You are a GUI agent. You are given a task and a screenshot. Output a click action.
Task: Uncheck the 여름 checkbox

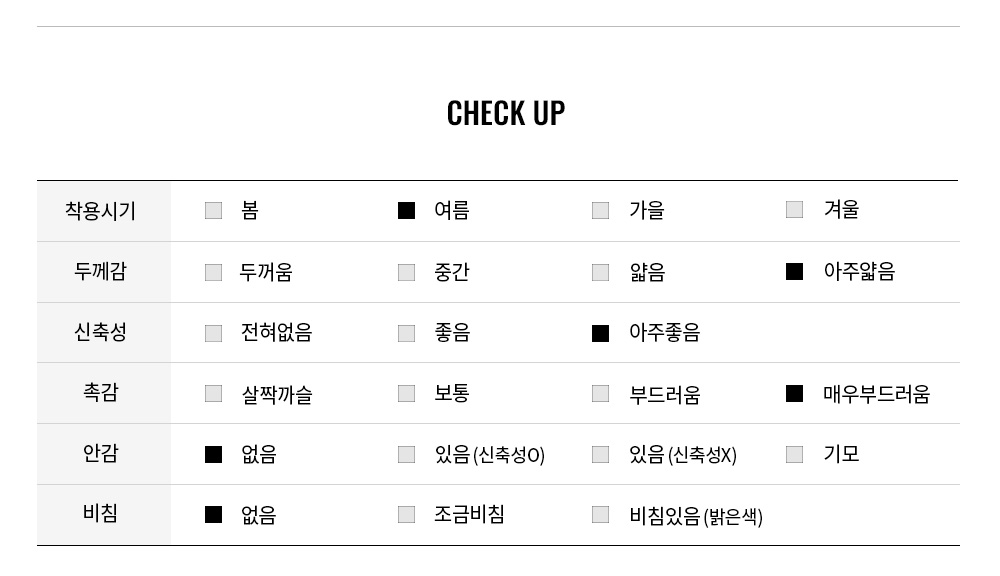(x=406, y=210)
